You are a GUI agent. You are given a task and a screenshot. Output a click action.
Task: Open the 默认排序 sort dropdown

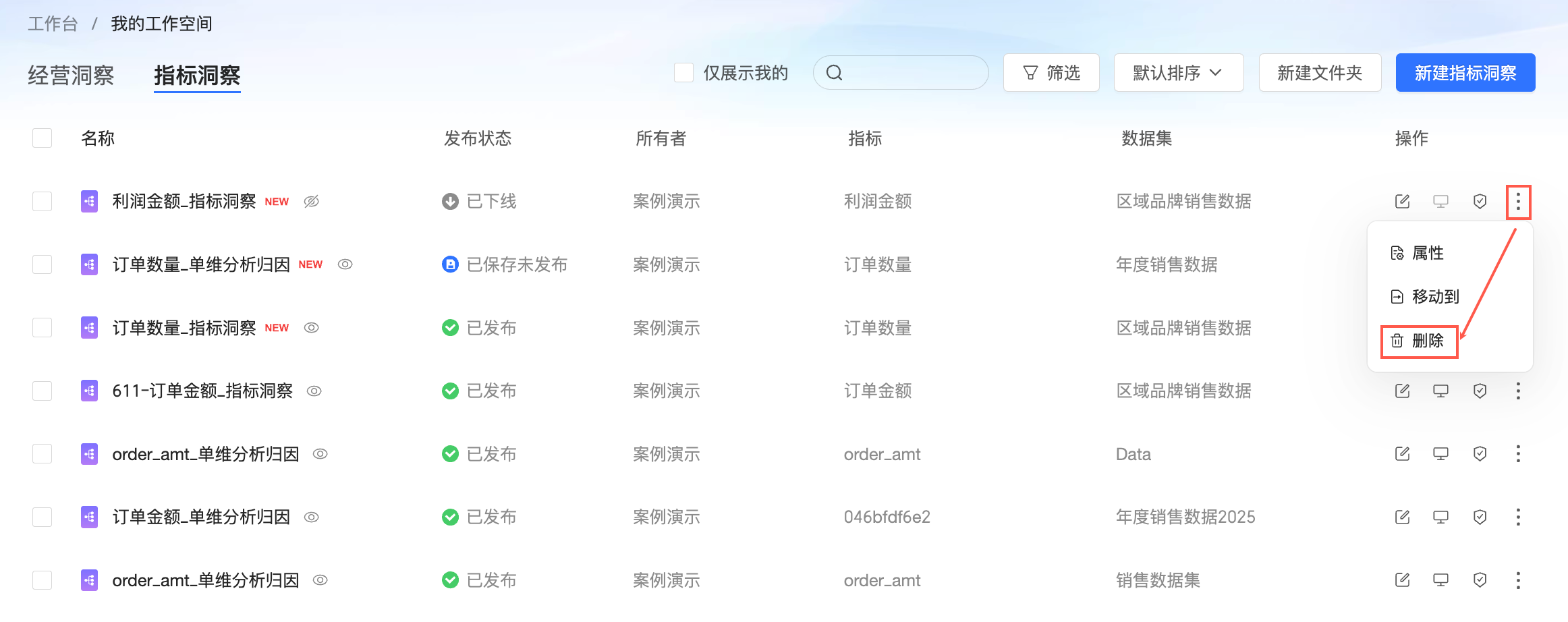[x=1178, y=73]
